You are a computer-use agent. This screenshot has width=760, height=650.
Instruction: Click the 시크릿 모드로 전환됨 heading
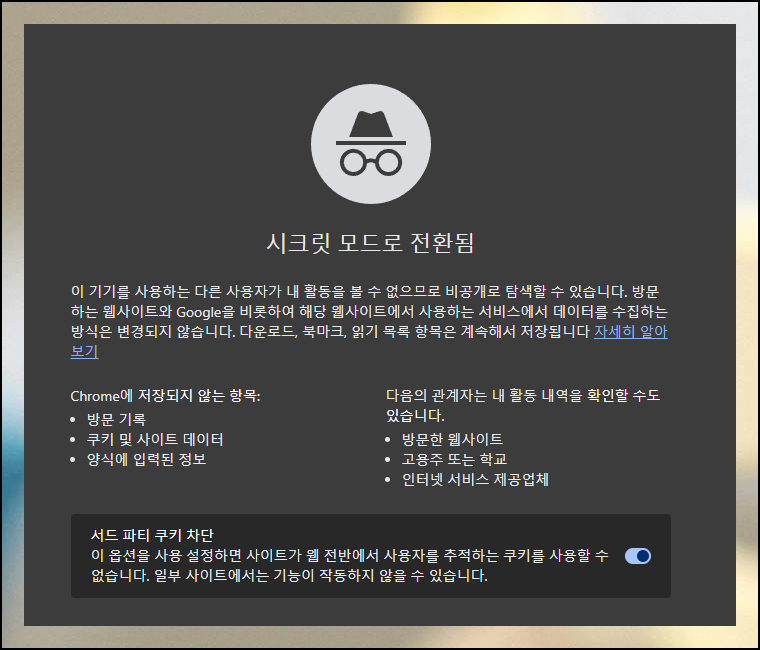pos(370,242)
